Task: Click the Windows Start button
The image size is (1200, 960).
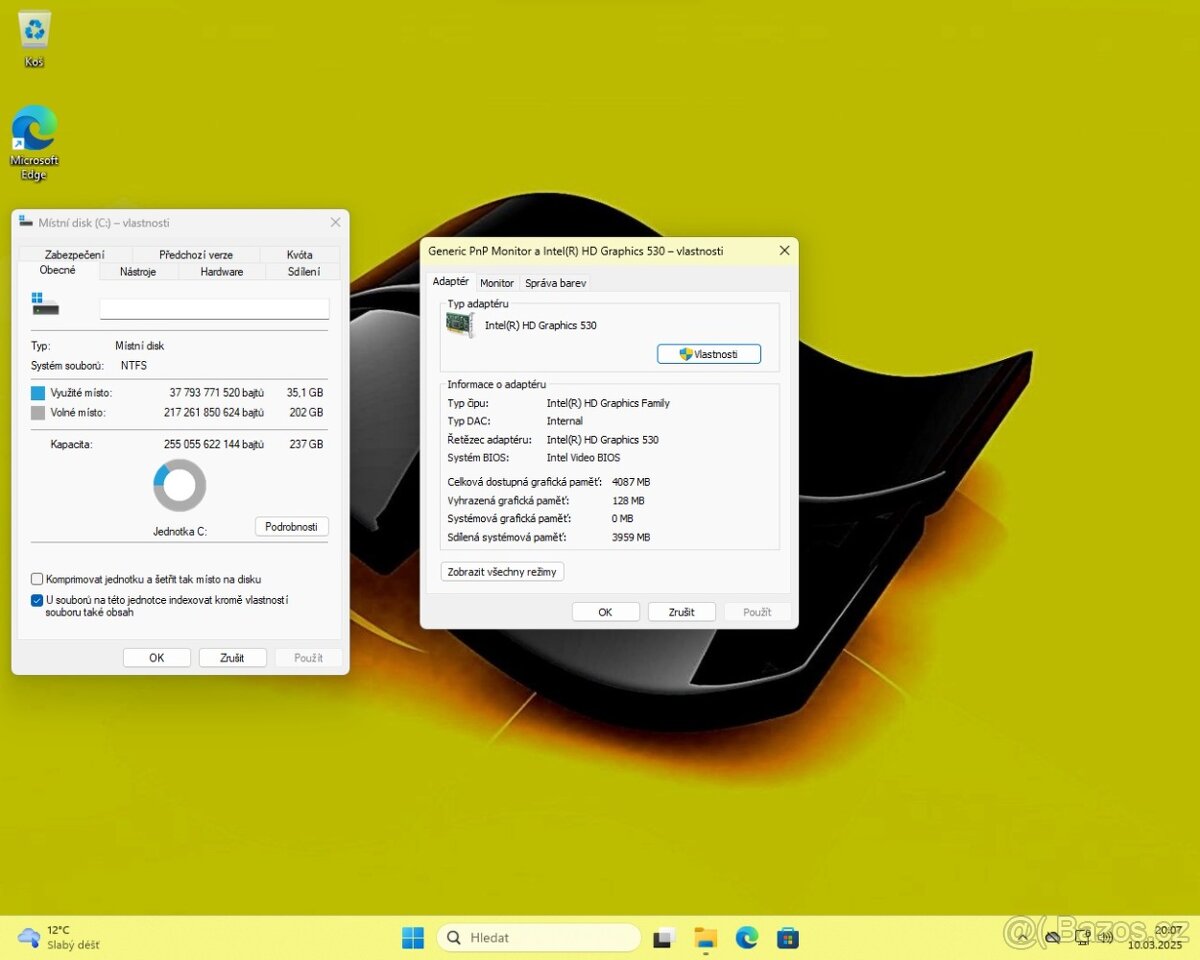Action: point(413,938)
